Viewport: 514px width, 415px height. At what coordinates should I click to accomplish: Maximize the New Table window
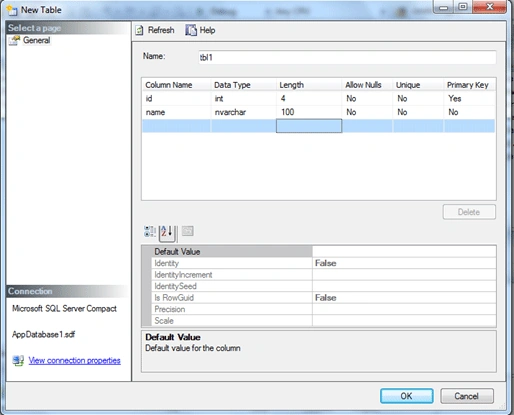[x=462, y=7]
